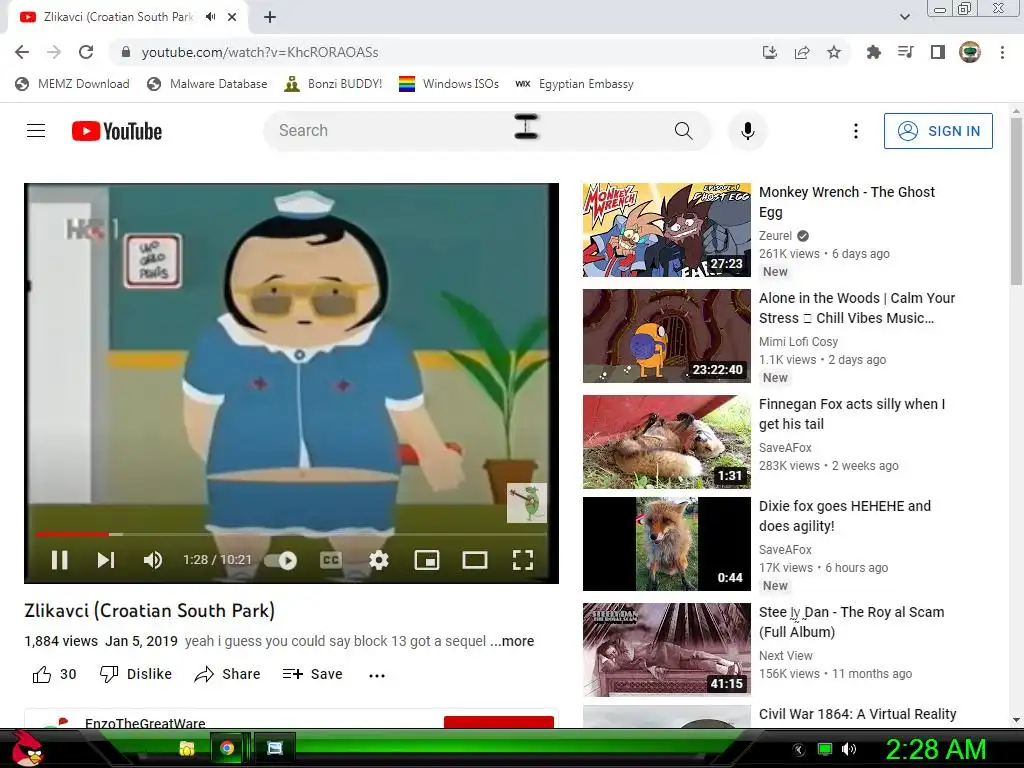
Task: Open MEMZ Download bookmark
Action: (72, 84)
